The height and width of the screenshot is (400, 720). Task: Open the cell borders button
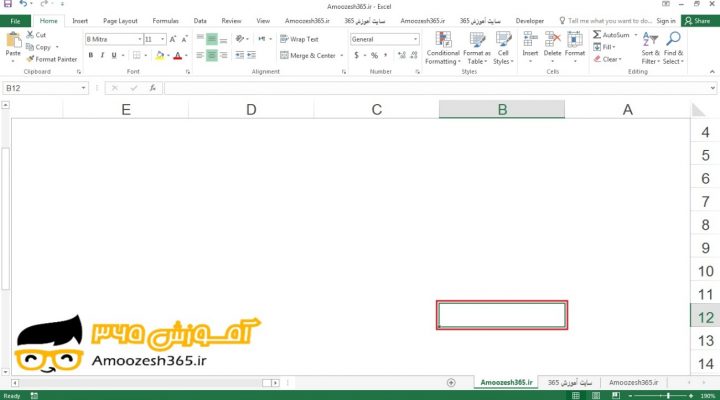tap(136, 55)
